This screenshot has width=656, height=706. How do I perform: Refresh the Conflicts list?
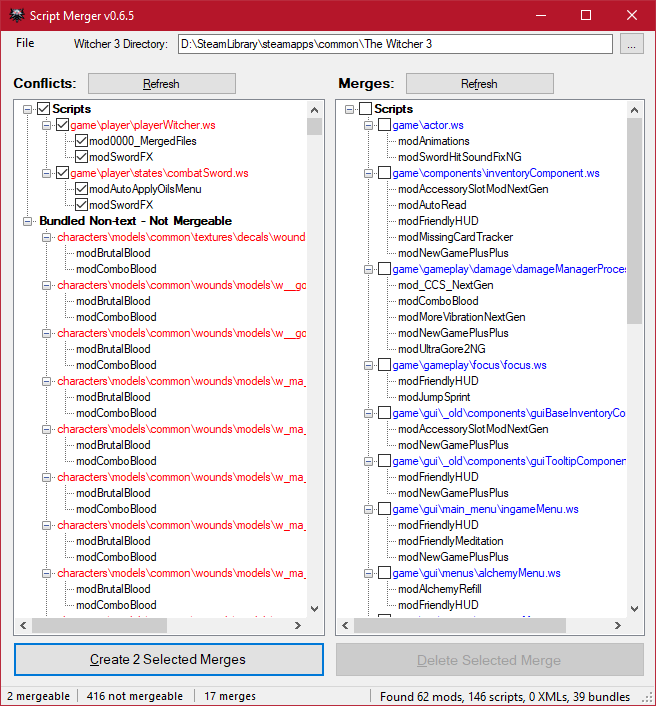tap(162, 84)
